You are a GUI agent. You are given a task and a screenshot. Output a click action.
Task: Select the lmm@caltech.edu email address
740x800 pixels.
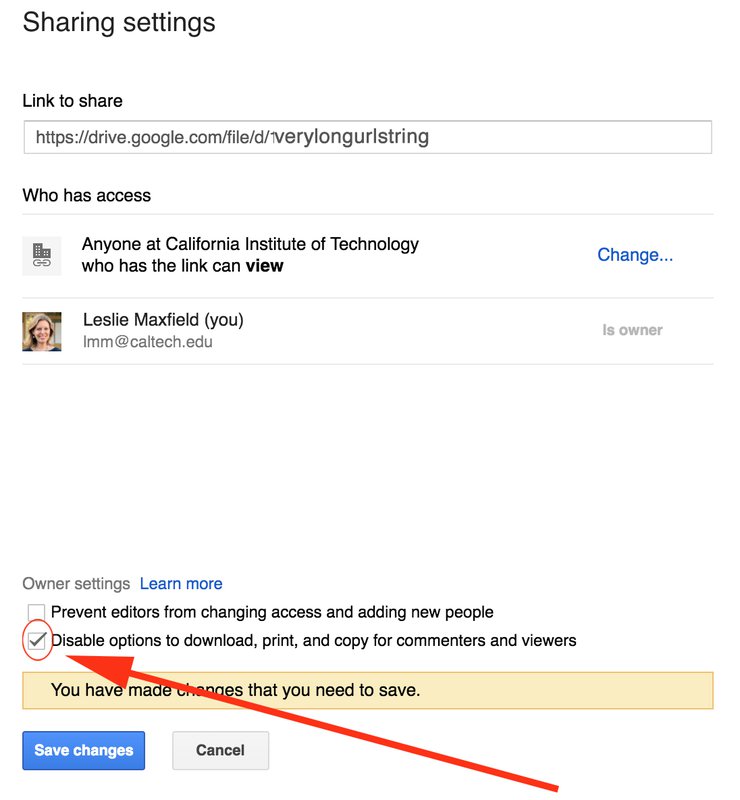tap(148, 342)
